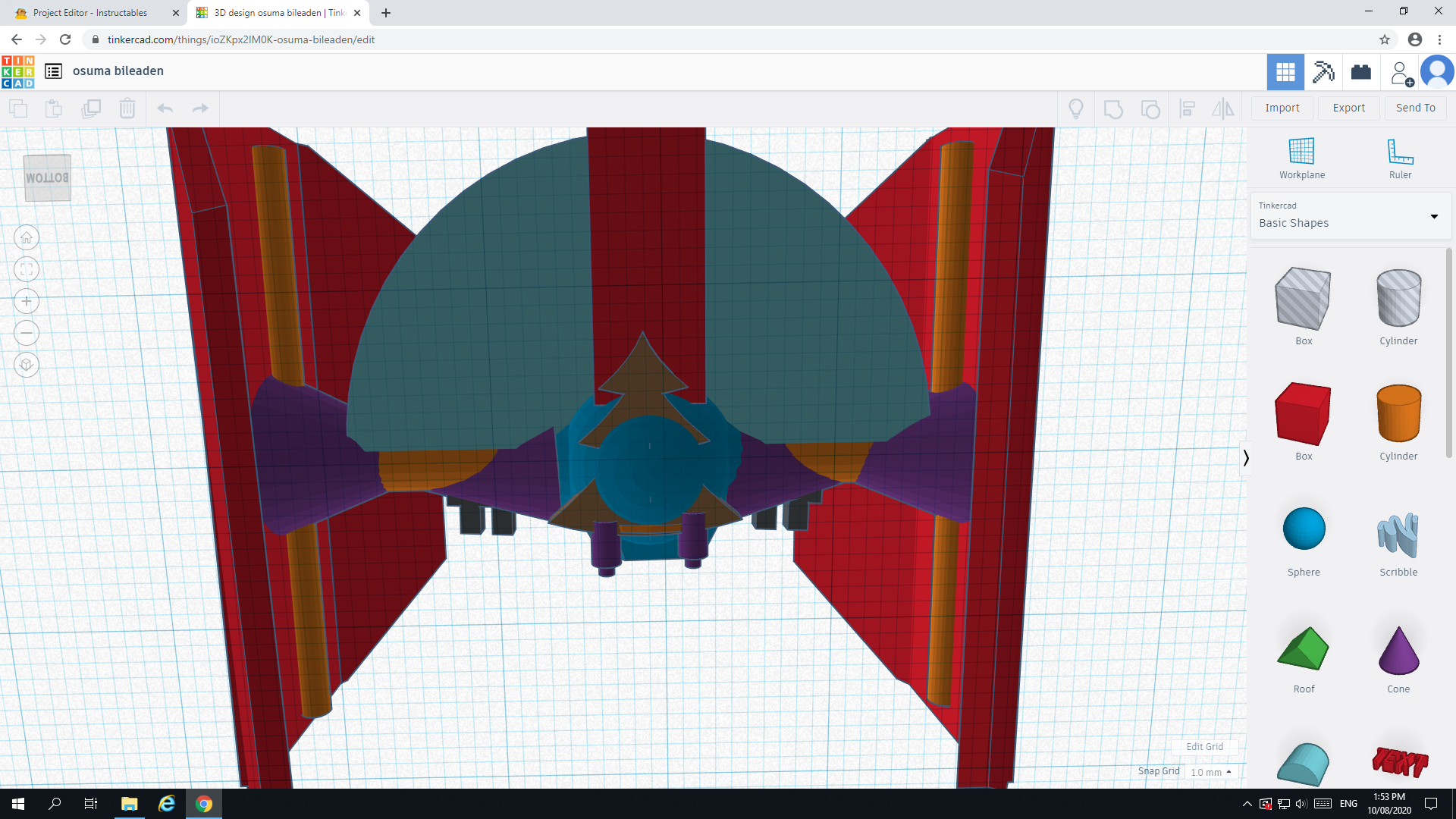Click the Mirror tool icon

1223,108
